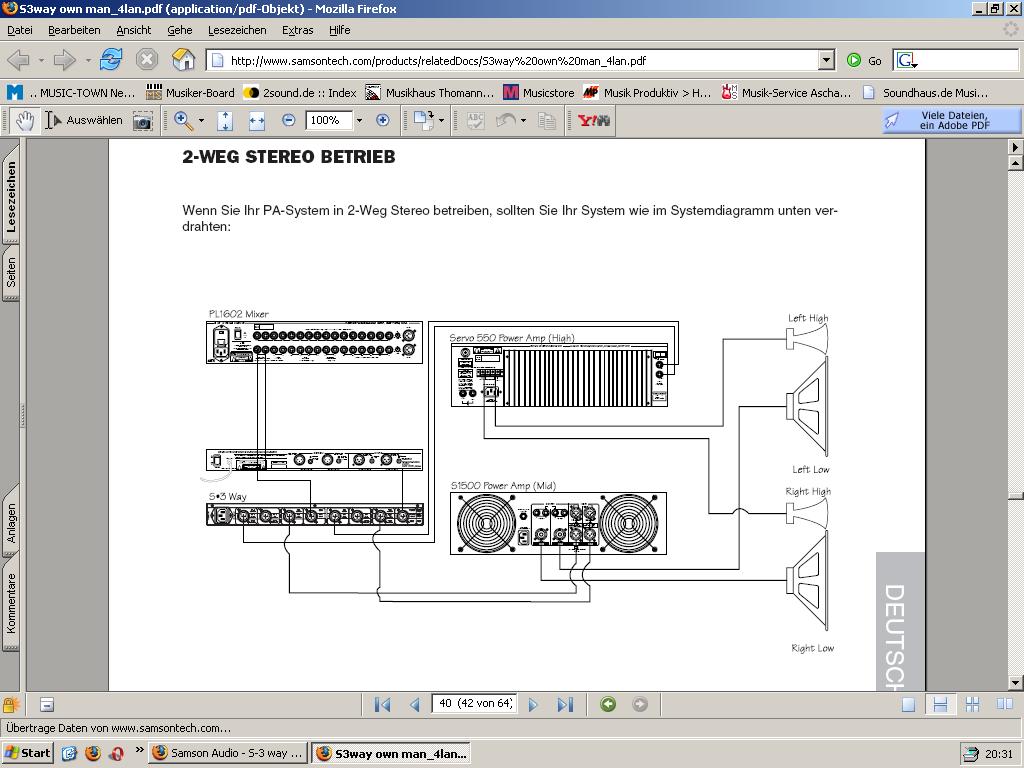This screenshot has width=1024, height=768.
Task: Open the Lesezeichen side panel tab
Action: point(11,196)
